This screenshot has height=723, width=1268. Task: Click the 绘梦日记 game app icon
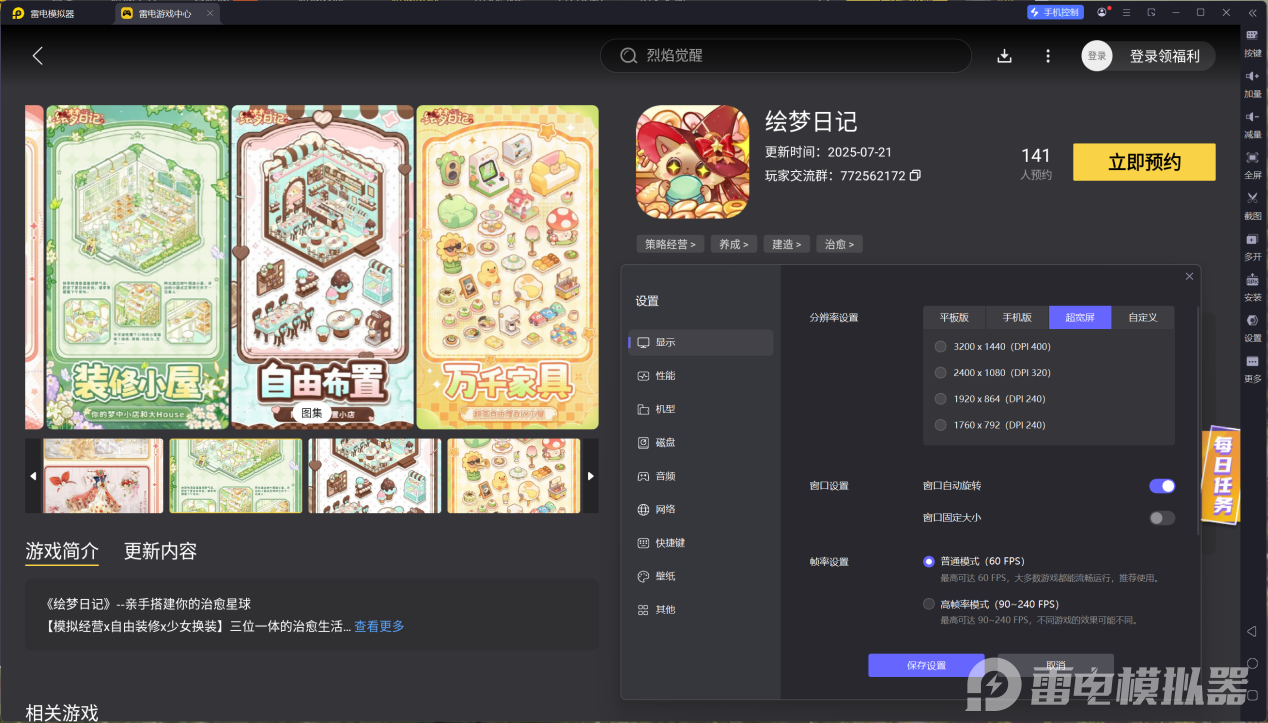click(693, 162)
